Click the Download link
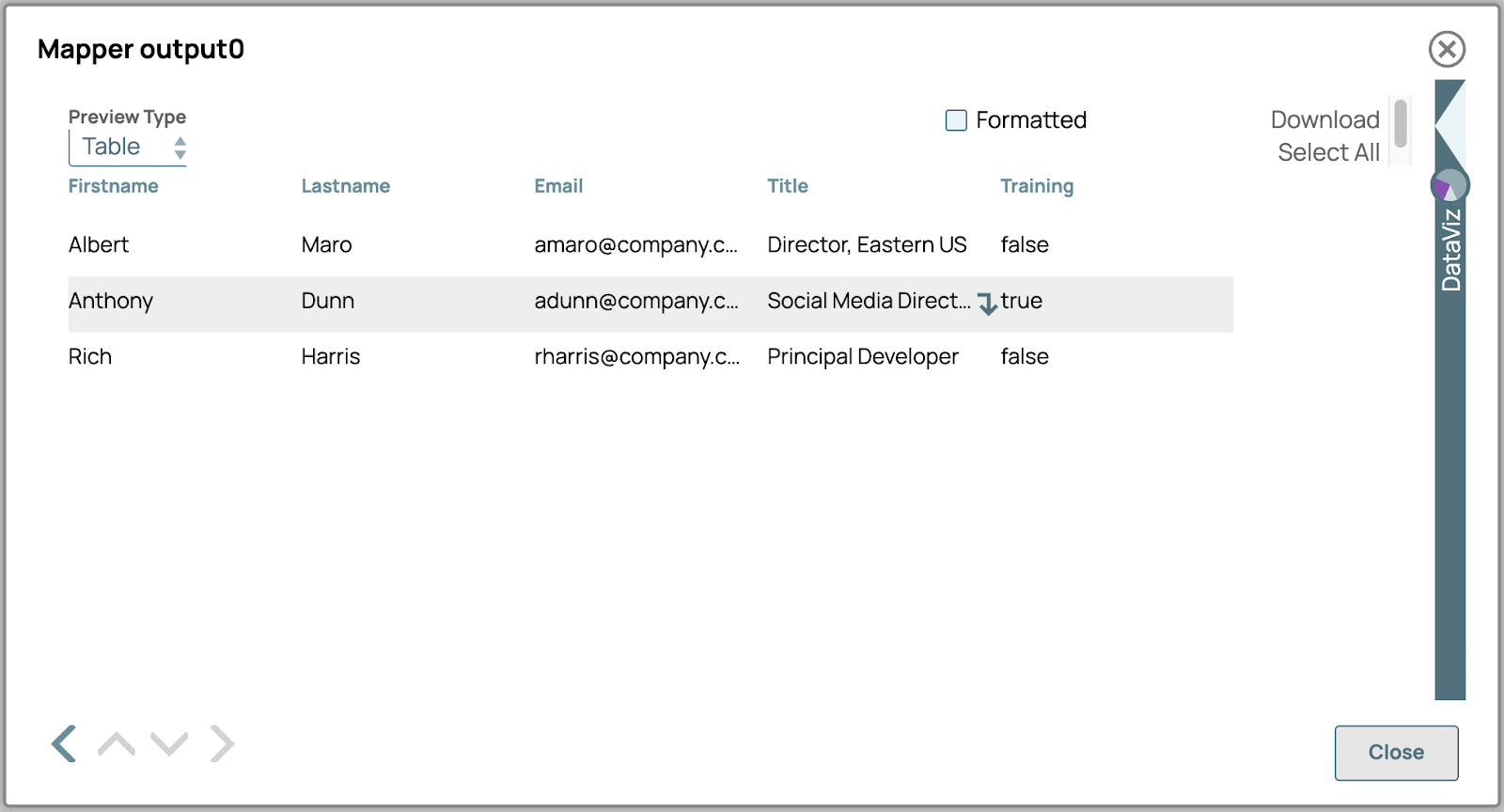The width and height of the screenshot is (1504, 812). pyautogui.click(x=1324, y=120)
